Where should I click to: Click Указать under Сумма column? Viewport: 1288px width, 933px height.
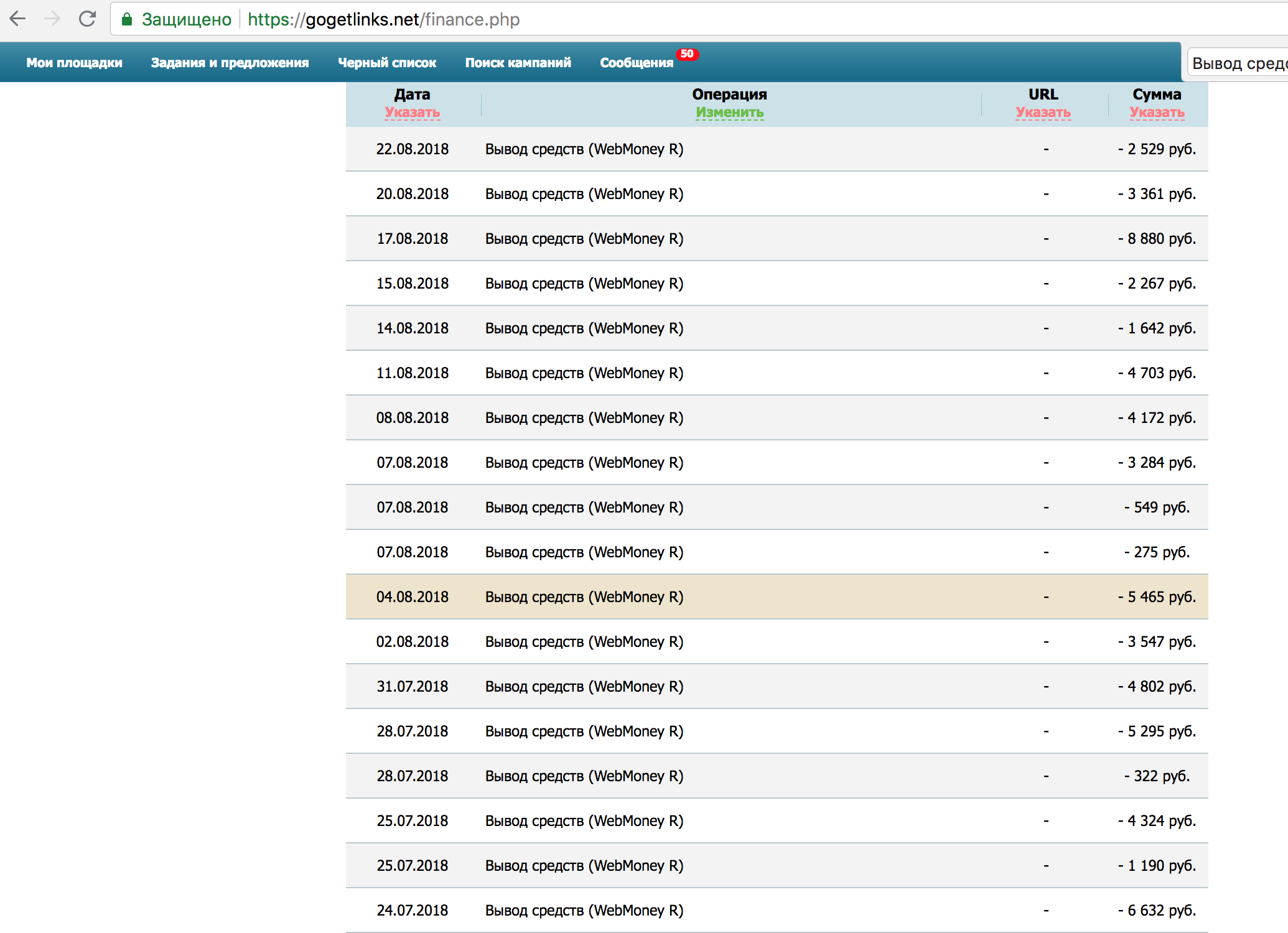[1157, 113]
